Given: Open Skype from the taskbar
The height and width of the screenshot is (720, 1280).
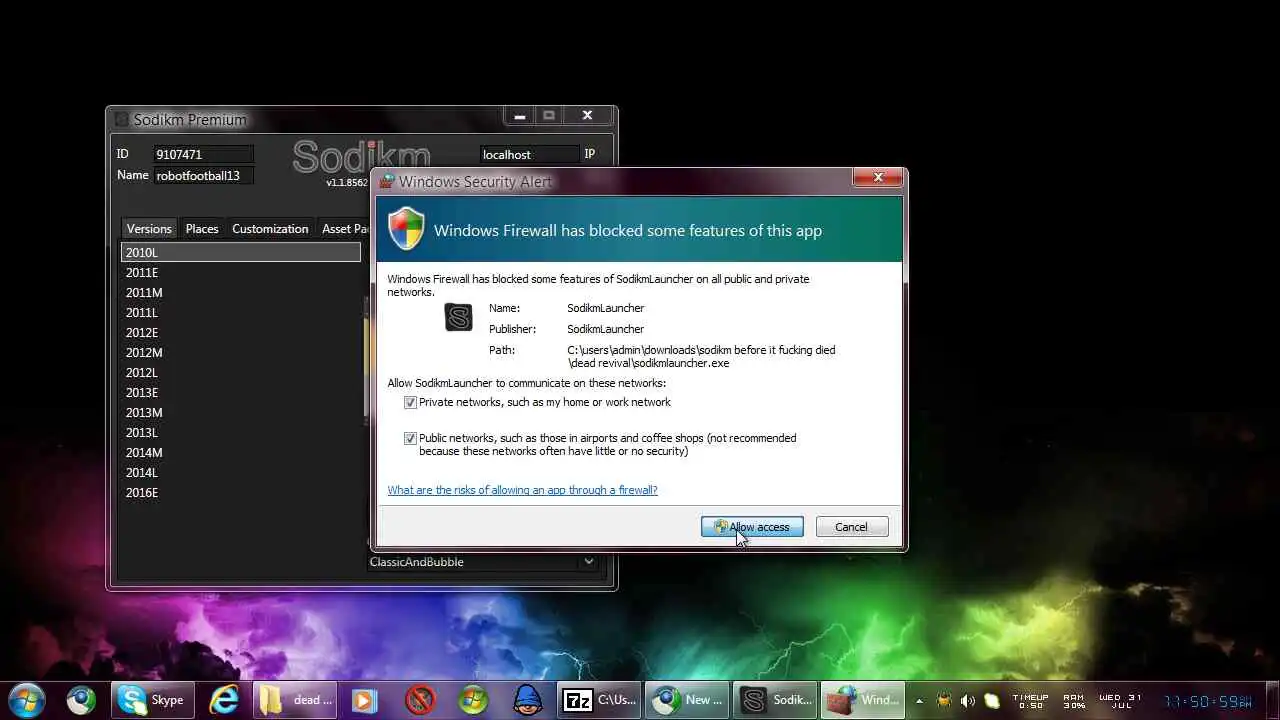Looking at the screenshot, I should click(x=152, y=699).
